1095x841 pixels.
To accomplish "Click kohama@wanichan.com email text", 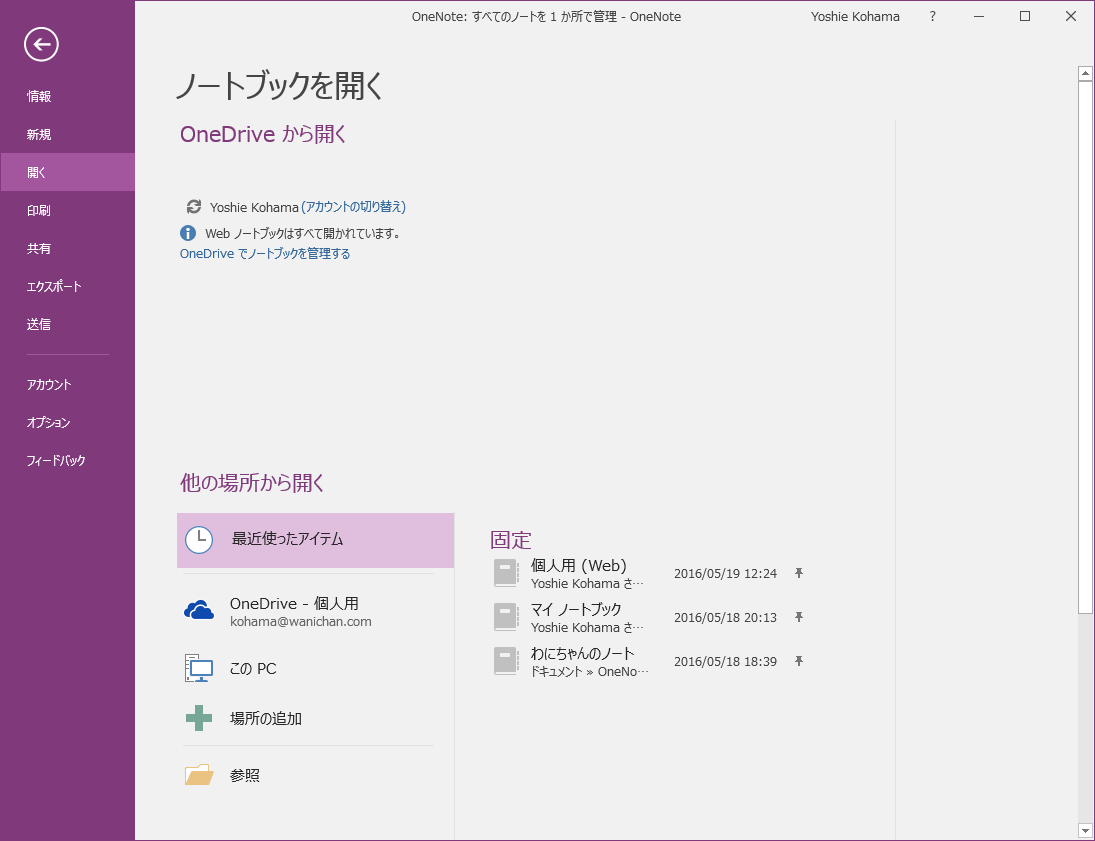I will pyautogui.click(x=301, y=622).
